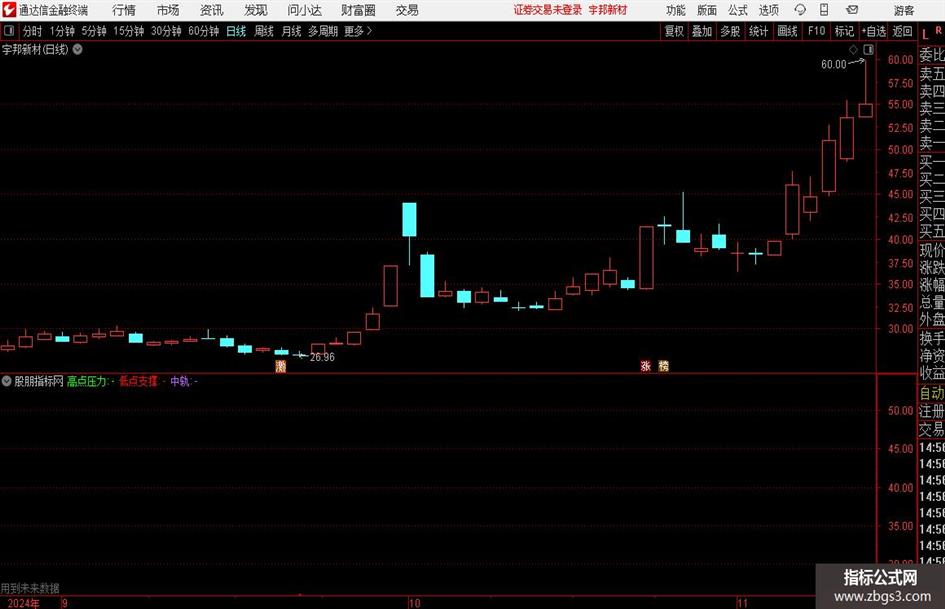Click the diamond icon above the chart
This screenshot has height=609, width=945.
pyautogui.click(x=853, y=49)
